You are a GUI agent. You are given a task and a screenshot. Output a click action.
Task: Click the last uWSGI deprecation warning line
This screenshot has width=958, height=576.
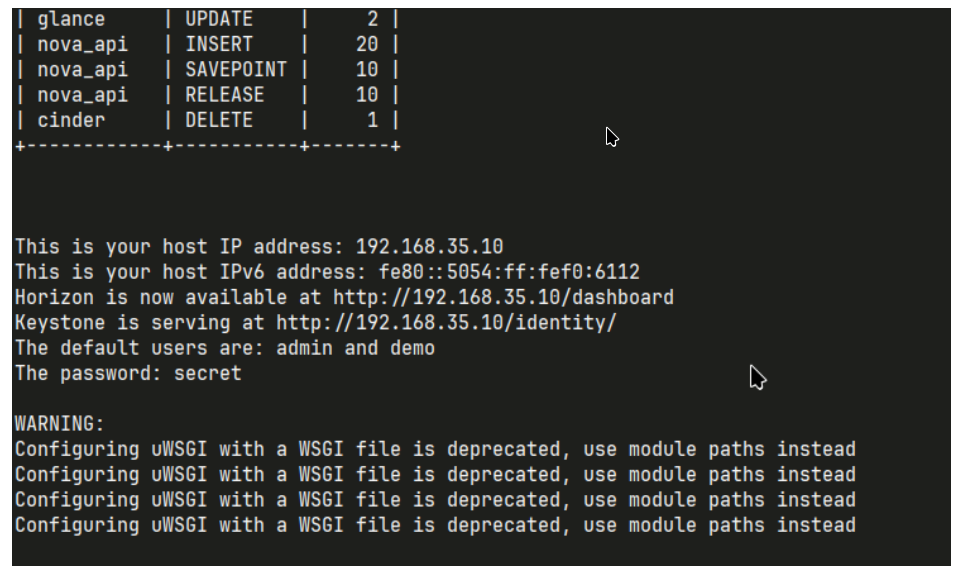[435, 525]
